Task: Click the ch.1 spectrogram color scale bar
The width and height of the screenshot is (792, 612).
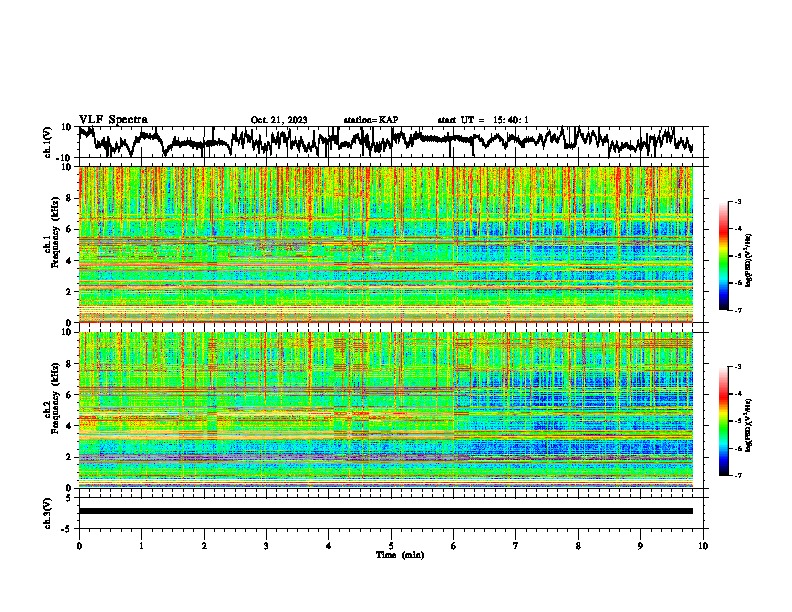Action: click(x=723, y=256)
